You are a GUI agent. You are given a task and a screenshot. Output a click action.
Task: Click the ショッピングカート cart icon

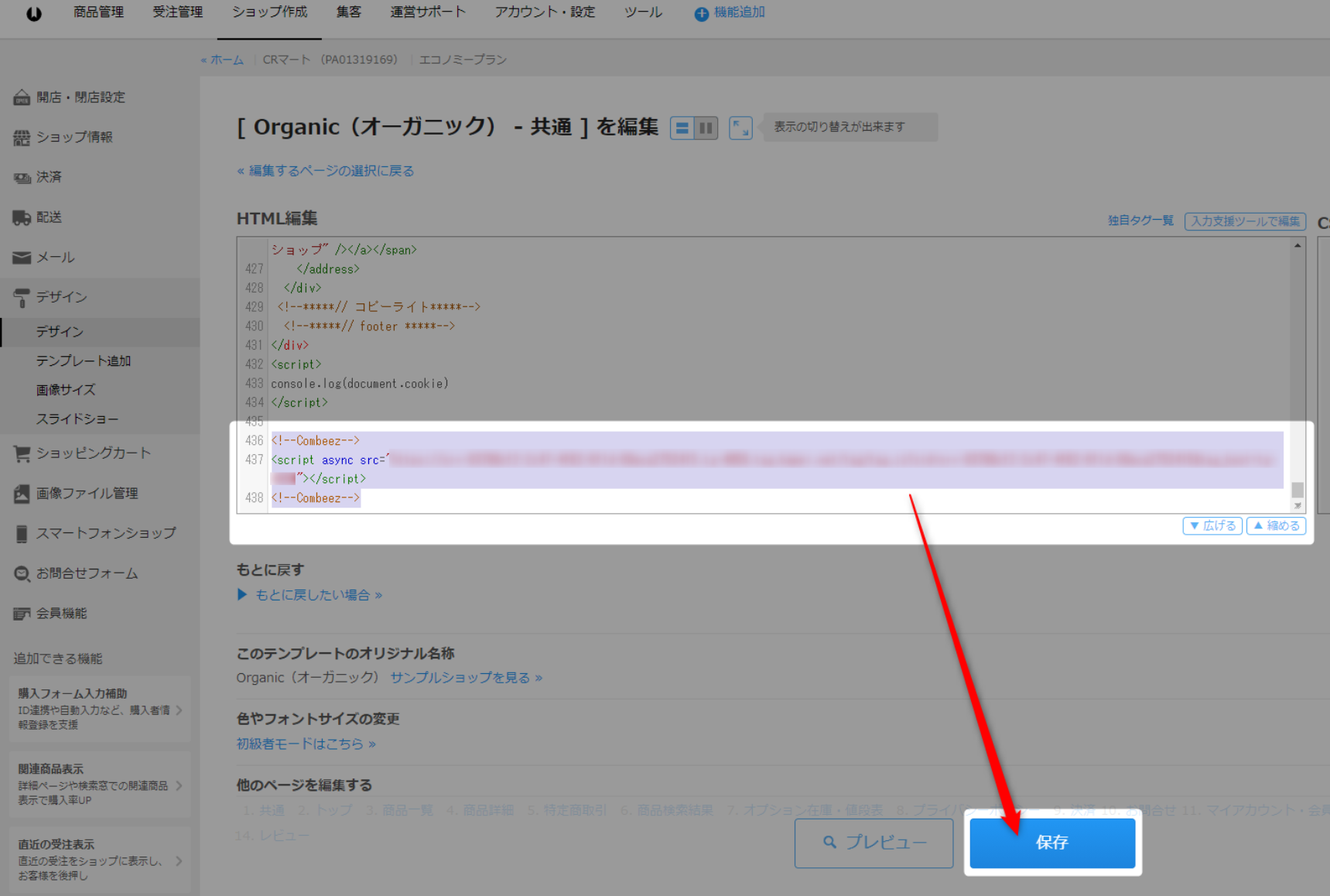[x=22, y=454]
